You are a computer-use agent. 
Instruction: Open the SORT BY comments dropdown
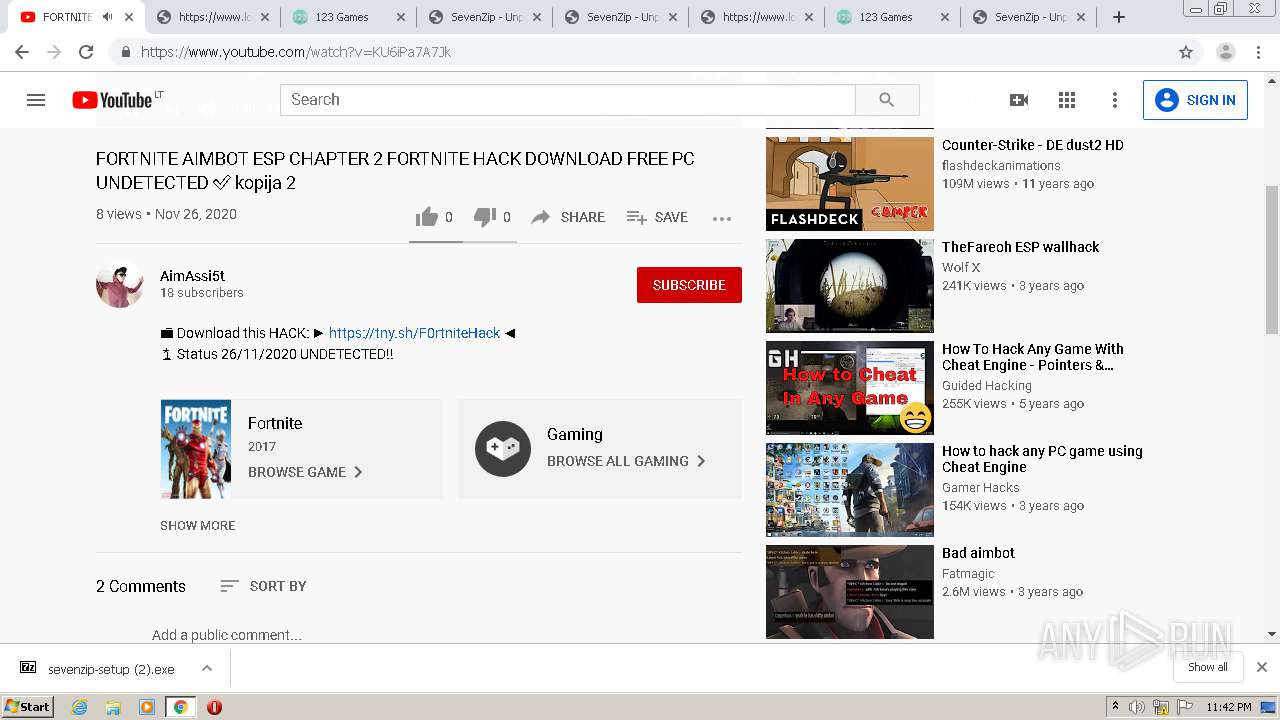(x=263, y=586)
